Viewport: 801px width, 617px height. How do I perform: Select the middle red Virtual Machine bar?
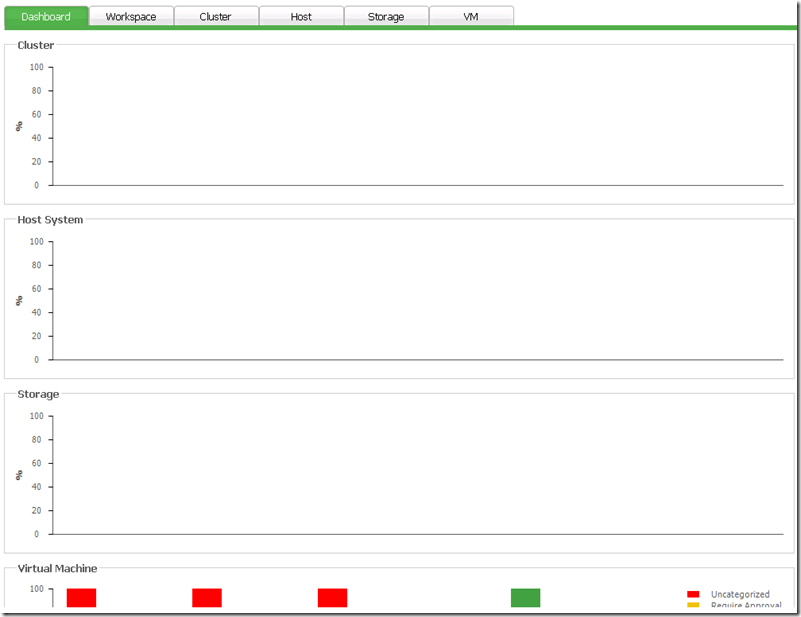point(207,598)
